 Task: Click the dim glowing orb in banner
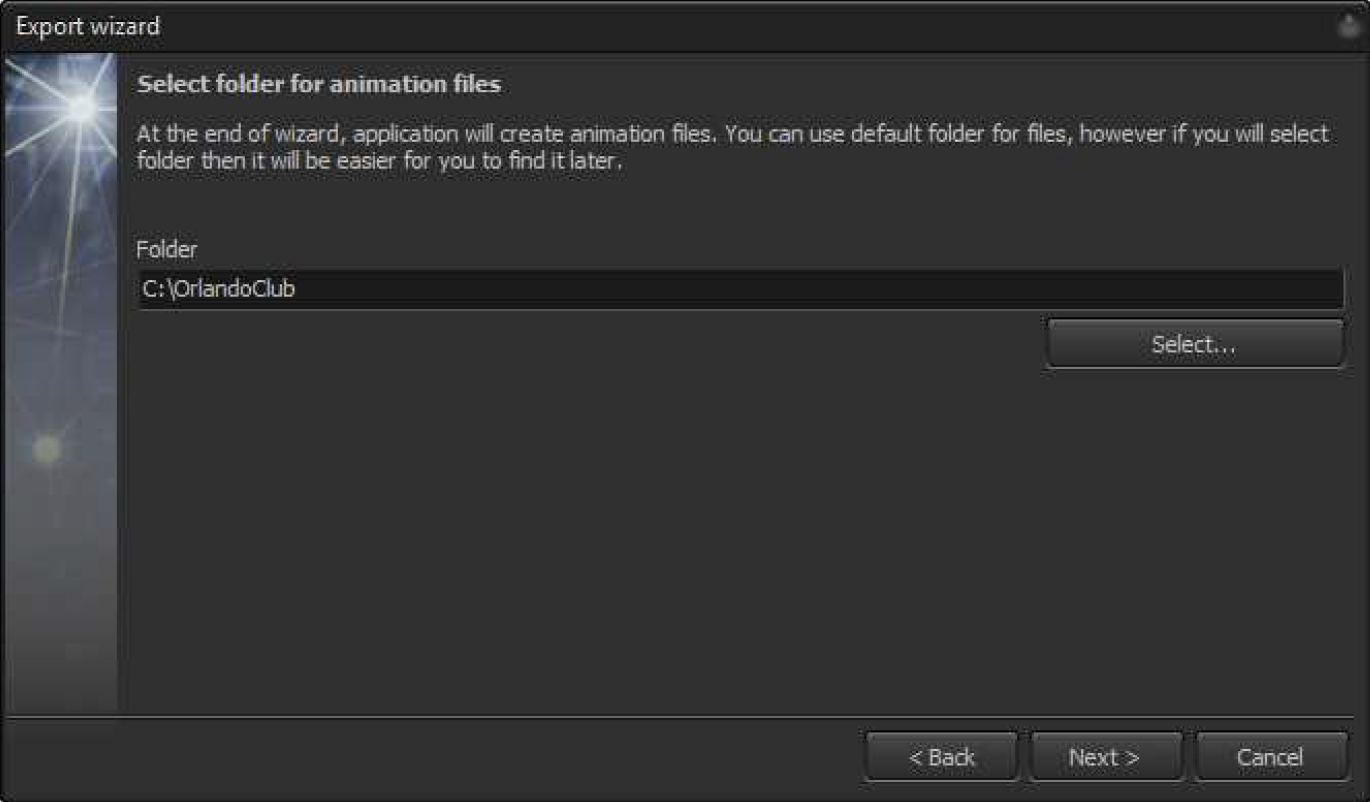click(46, 450)
